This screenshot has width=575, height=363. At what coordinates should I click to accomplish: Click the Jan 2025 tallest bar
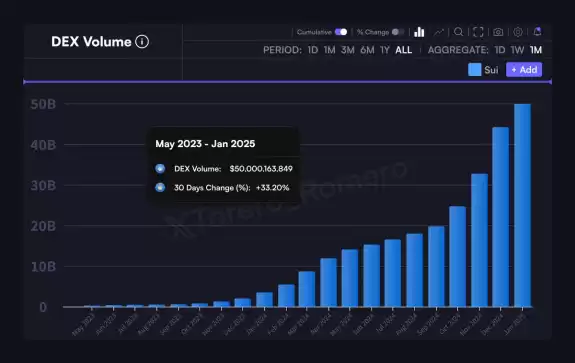(523, 205)
